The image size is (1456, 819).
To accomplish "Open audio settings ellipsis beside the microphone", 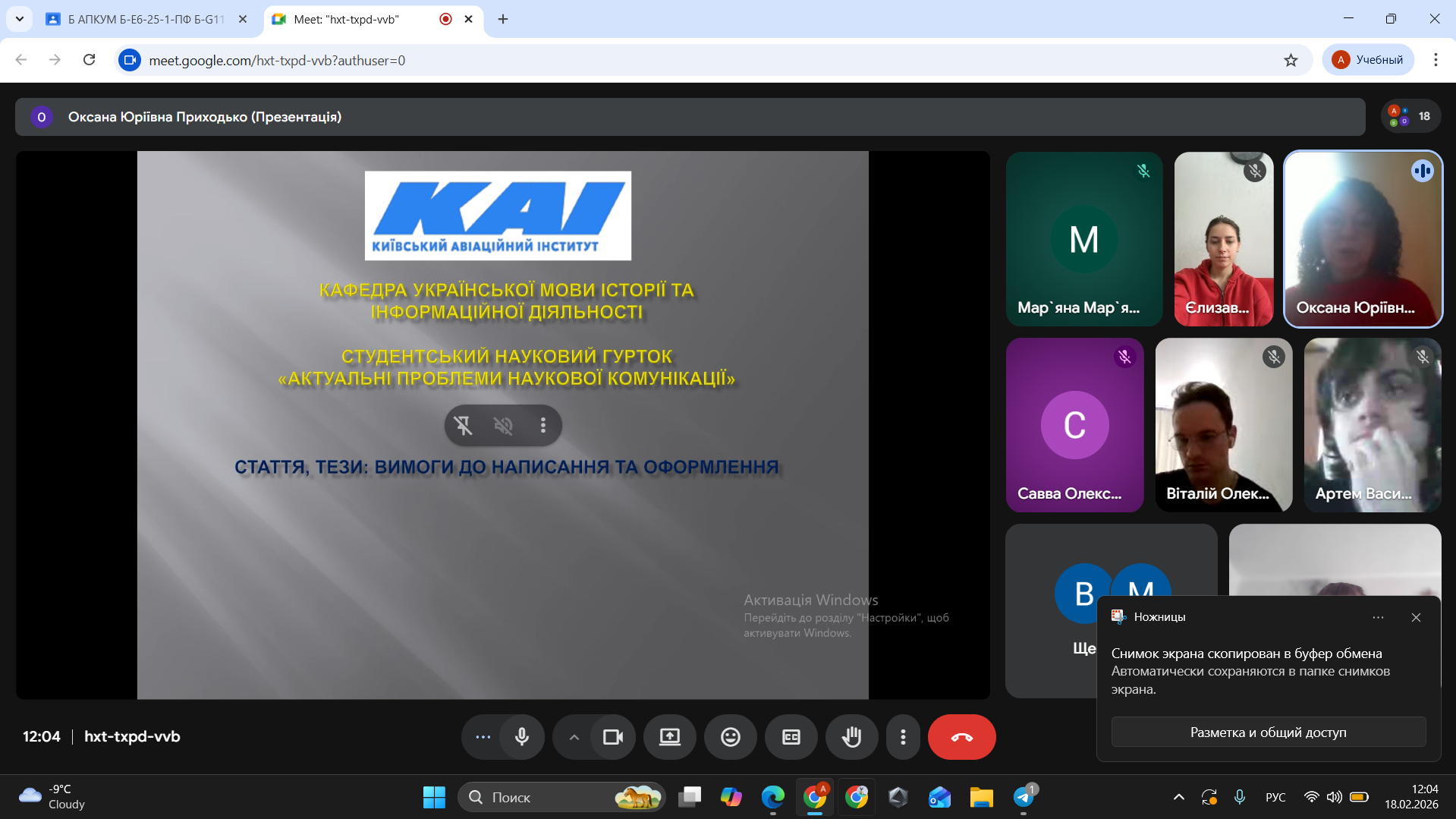I will pyautogui.click(x=483, y=737).
